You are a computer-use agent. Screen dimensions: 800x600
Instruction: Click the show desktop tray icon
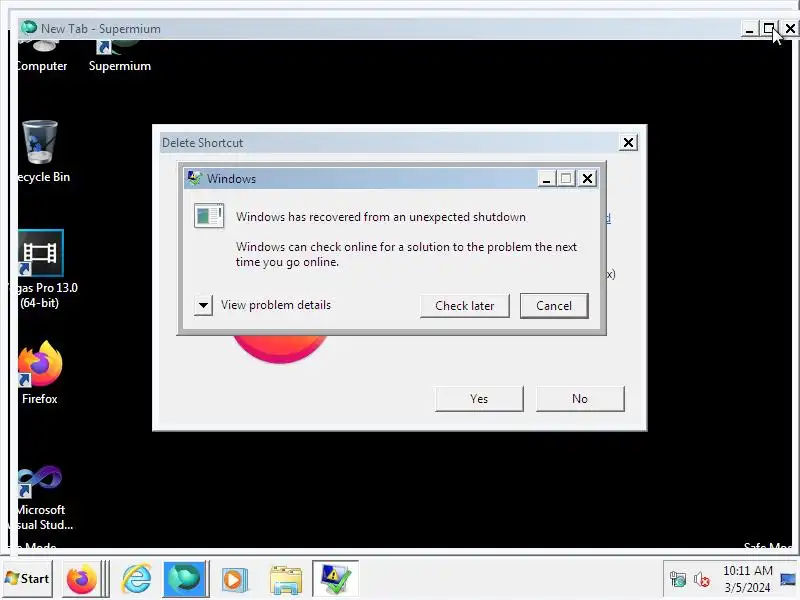pyautogui.click(x=788, y=580)
